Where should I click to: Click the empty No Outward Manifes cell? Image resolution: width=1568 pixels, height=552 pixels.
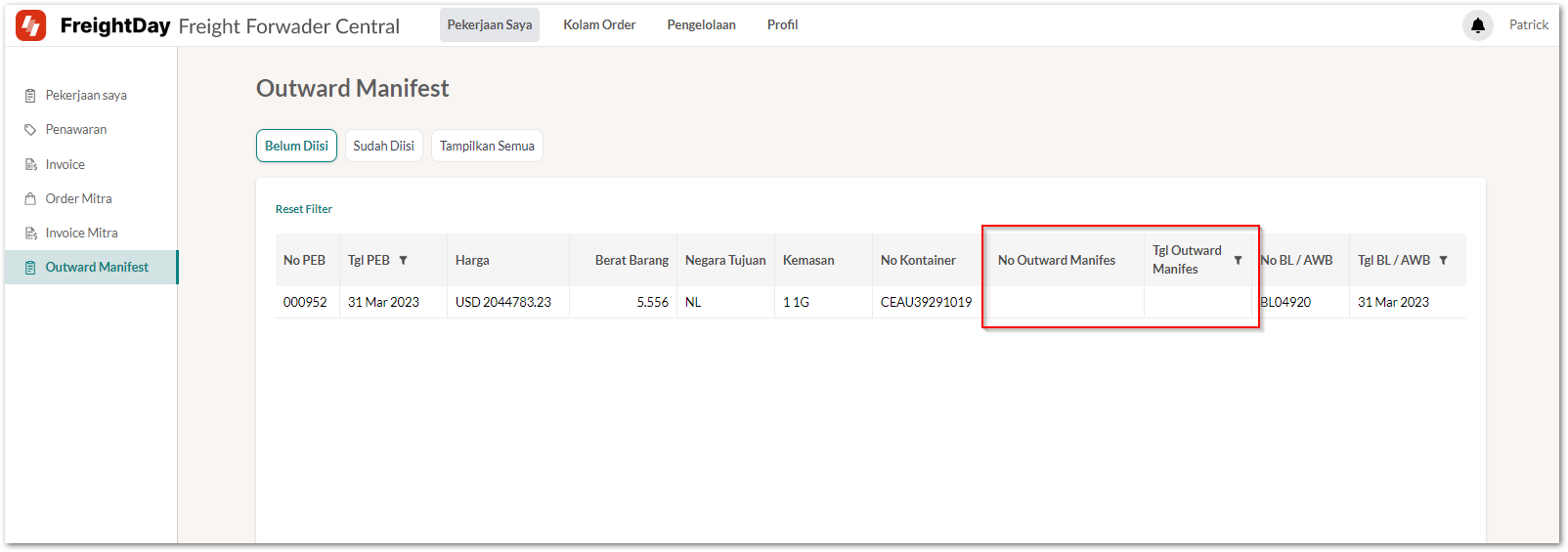click(1066, 303)
